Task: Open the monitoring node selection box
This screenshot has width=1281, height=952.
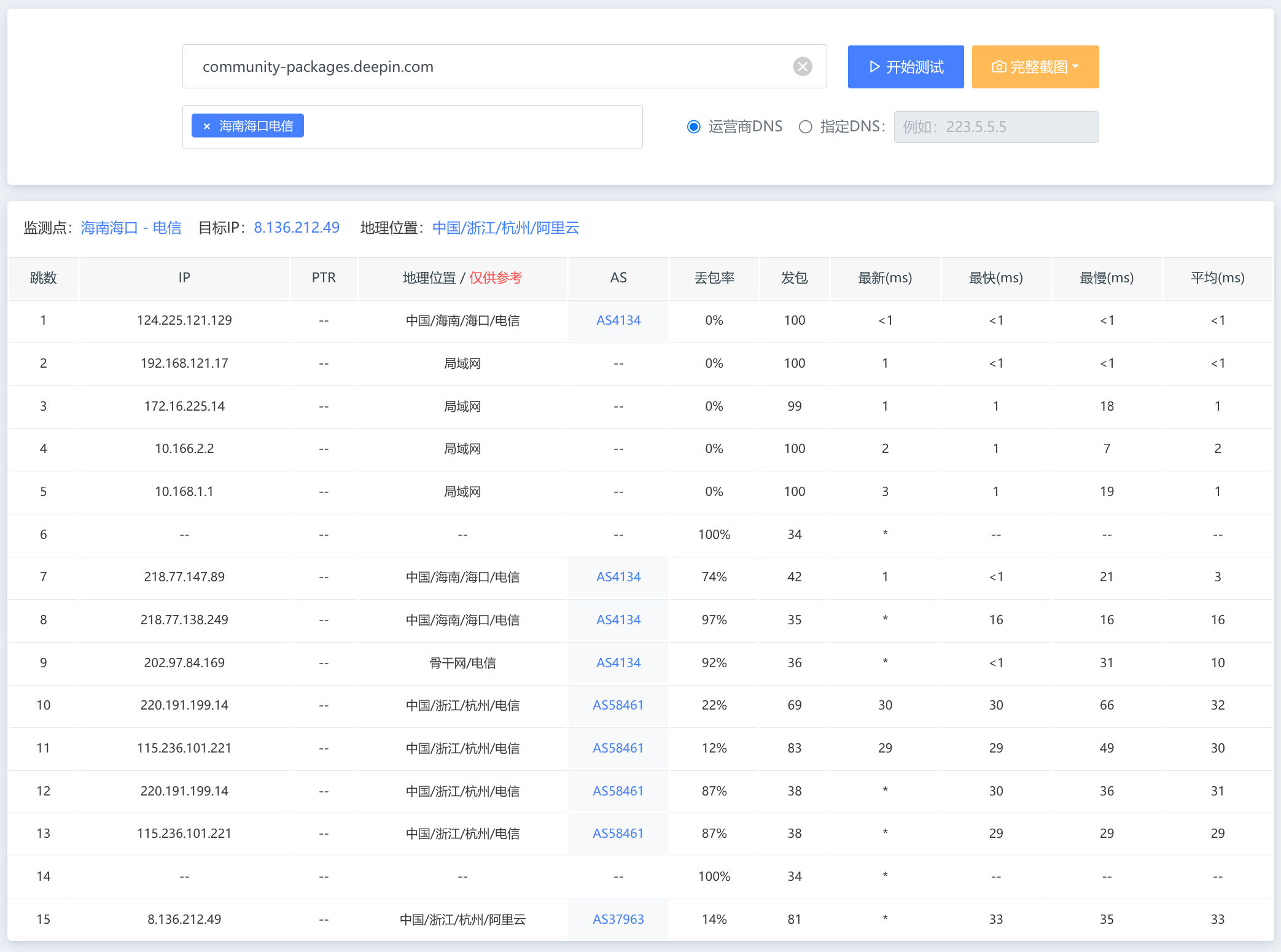Action: pyautogui.click(x=473, y=127)
